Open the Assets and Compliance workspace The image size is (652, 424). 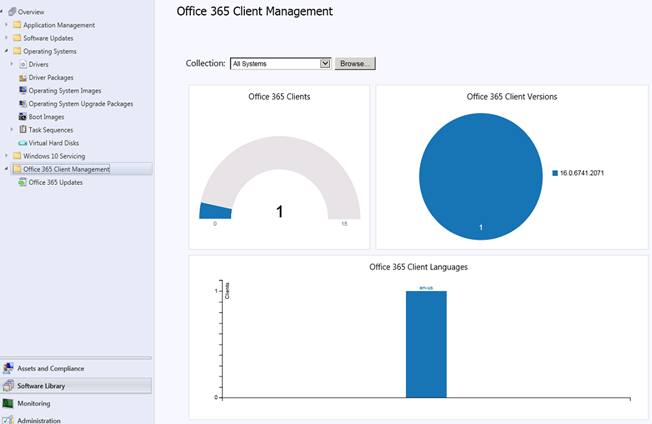(x=76, y=368)
